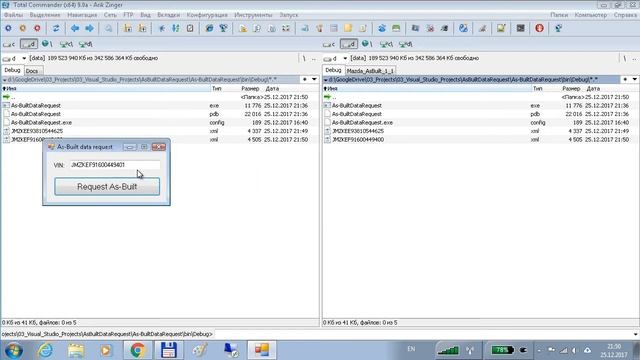Open search with the magnifier toolbar icon
This screenshot has width=640, height=360.
[109, 29]
